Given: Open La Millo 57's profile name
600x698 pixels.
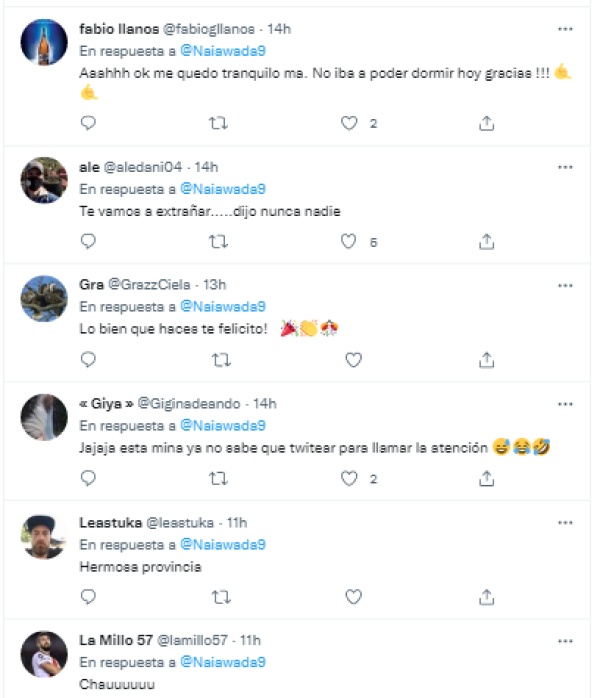Looking at the screenshot, I should [115, 640].
